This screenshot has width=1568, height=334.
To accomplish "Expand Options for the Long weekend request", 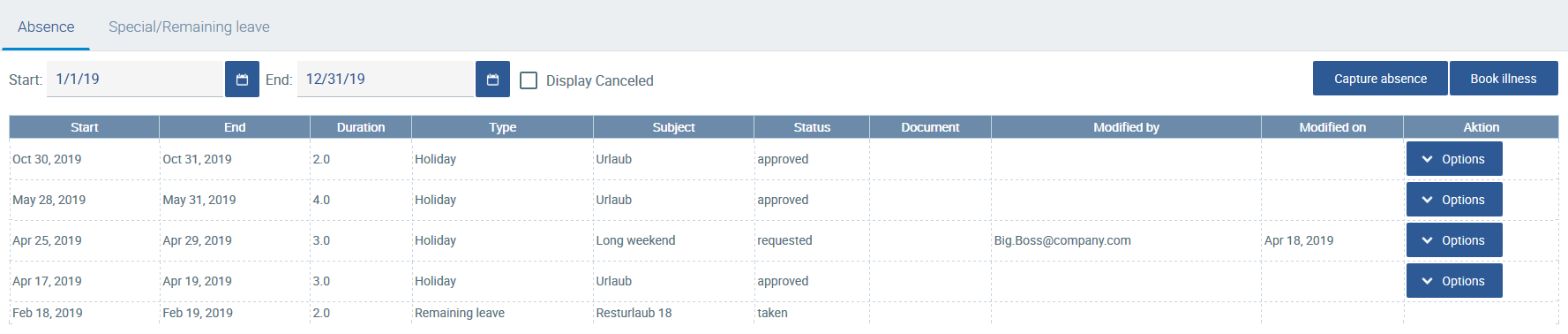I will pos(1453,240).
